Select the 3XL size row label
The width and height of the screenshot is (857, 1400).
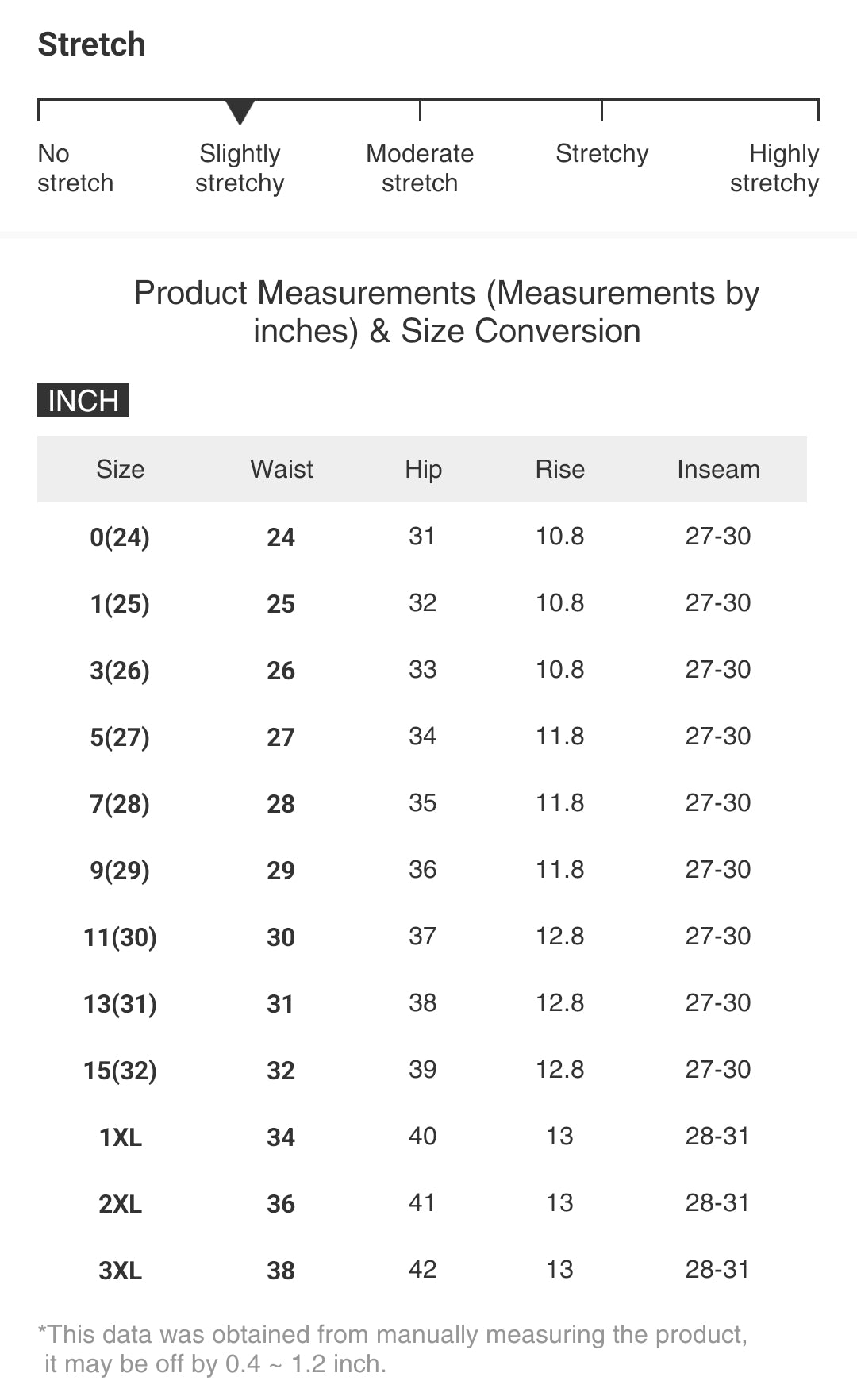click(120, 1271)
